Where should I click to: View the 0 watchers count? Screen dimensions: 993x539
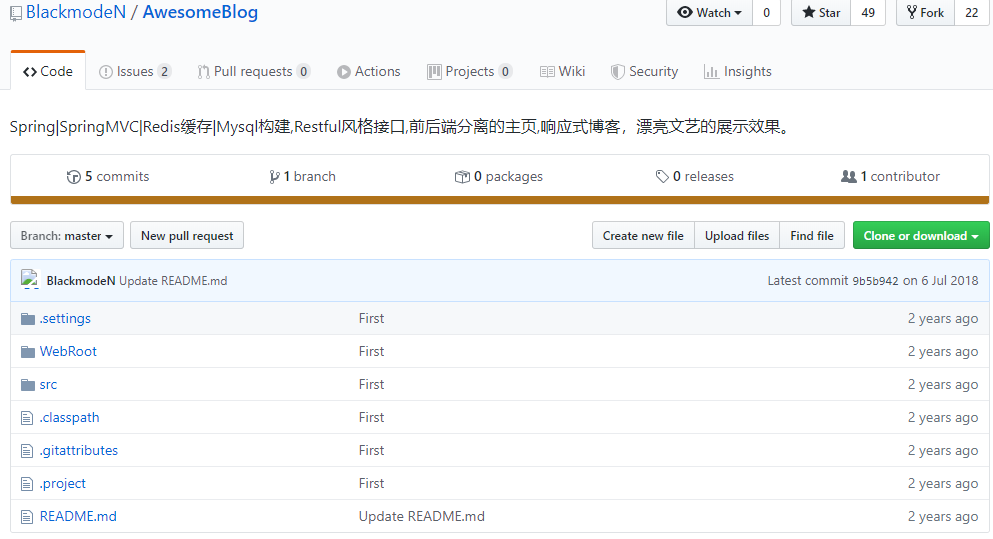coord(766,13)
